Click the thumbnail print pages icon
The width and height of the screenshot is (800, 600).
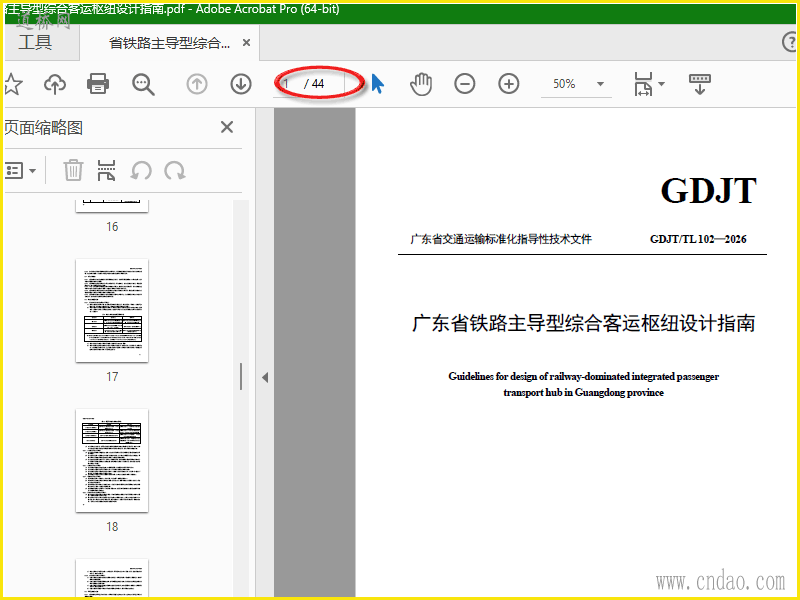click(106, 170)
